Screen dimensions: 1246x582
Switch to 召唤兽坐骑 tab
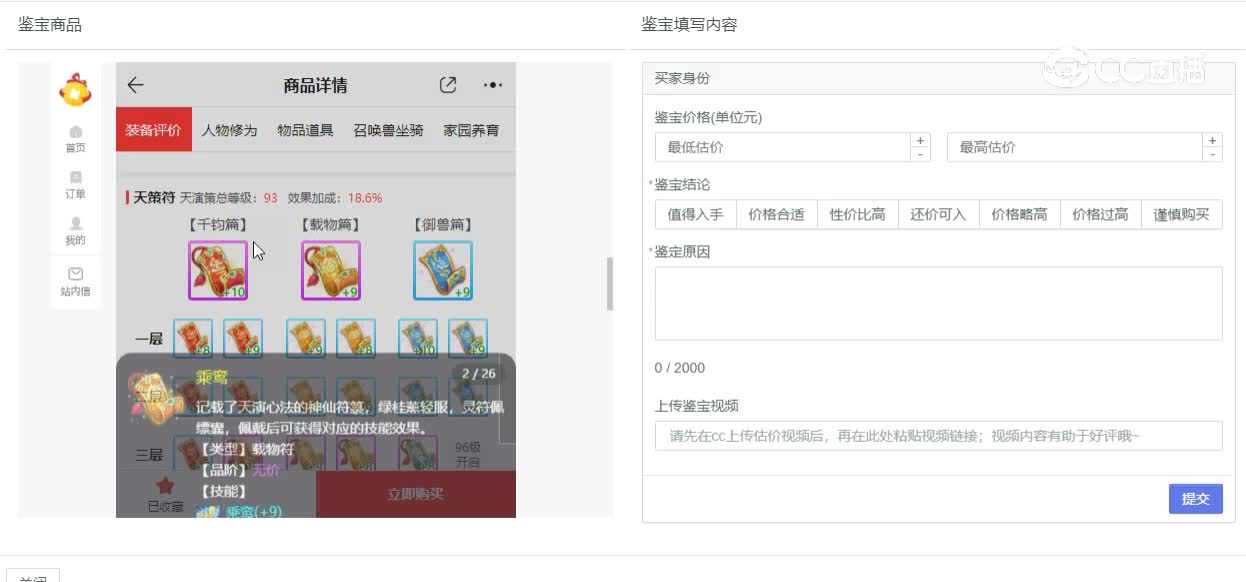point(388,130)
